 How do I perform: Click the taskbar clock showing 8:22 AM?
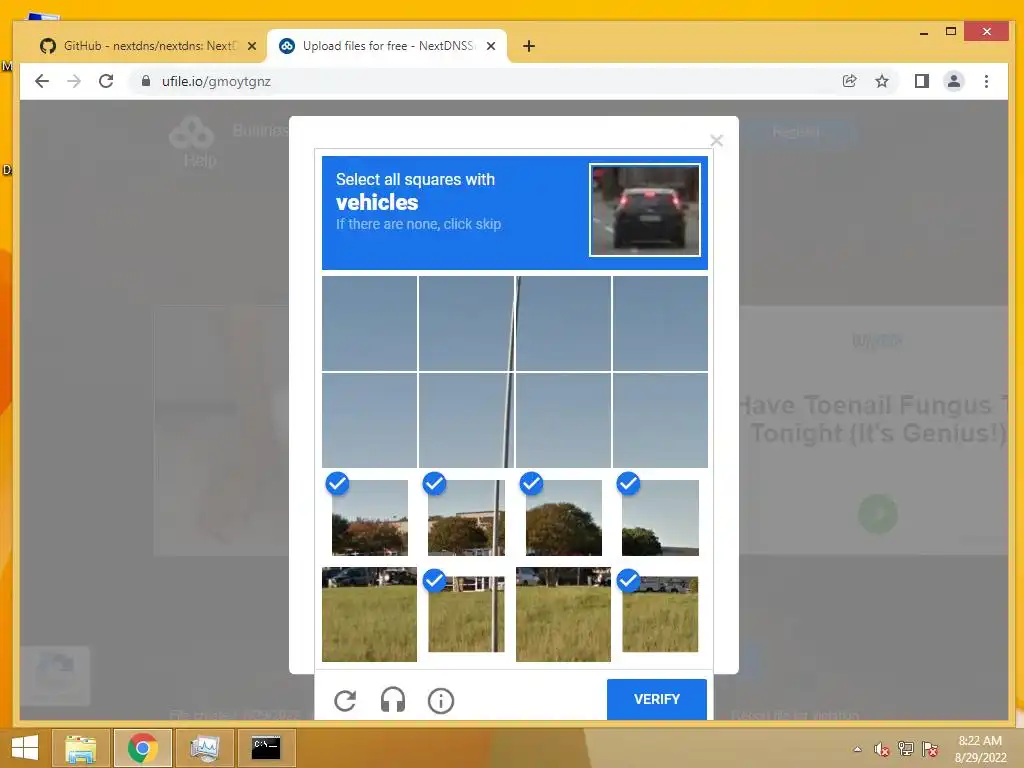click(x=980, y=749)
